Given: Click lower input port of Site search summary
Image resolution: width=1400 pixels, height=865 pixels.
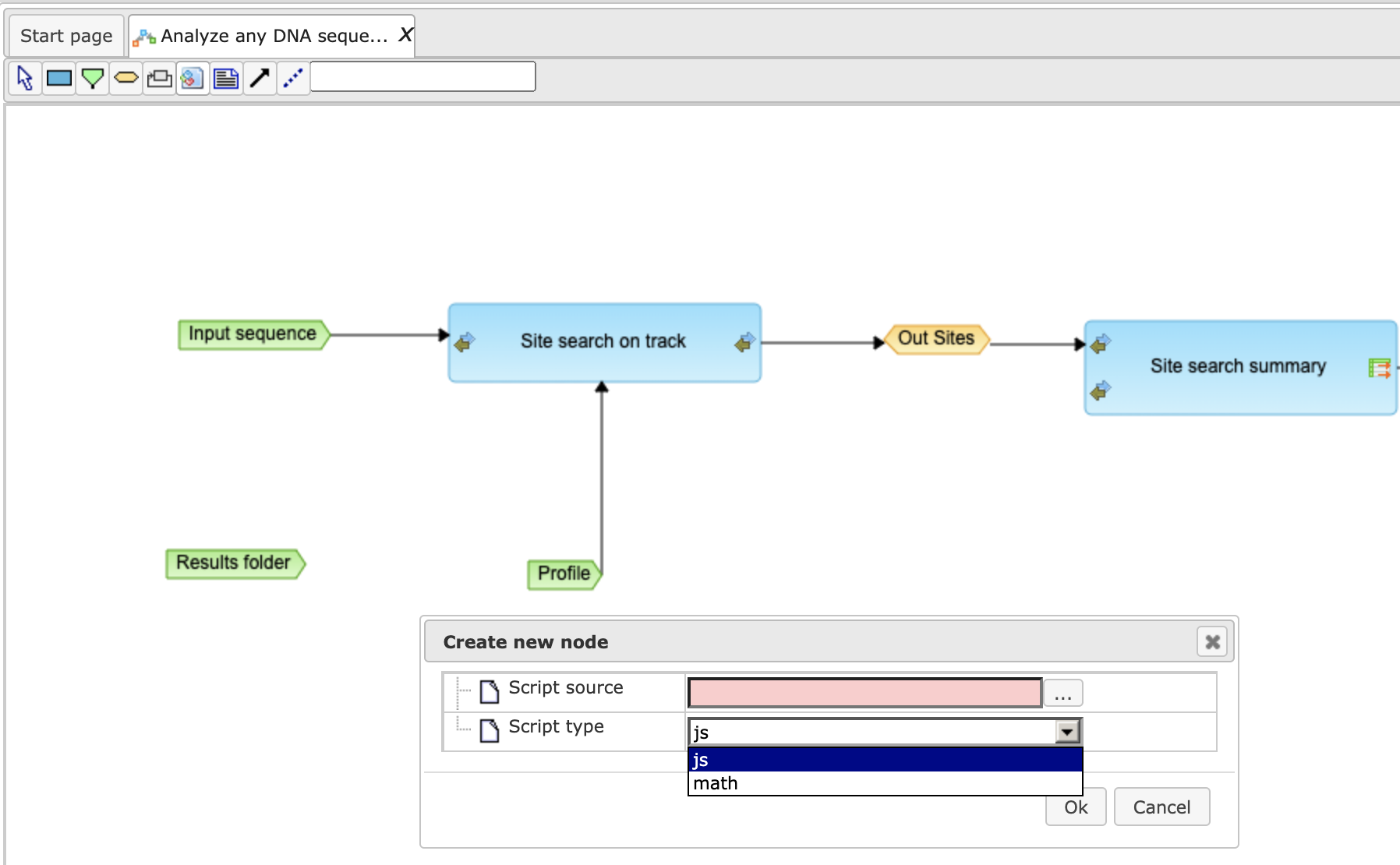Looking at the screenshot, I should pyautogui.click(x=1101, y=390).
